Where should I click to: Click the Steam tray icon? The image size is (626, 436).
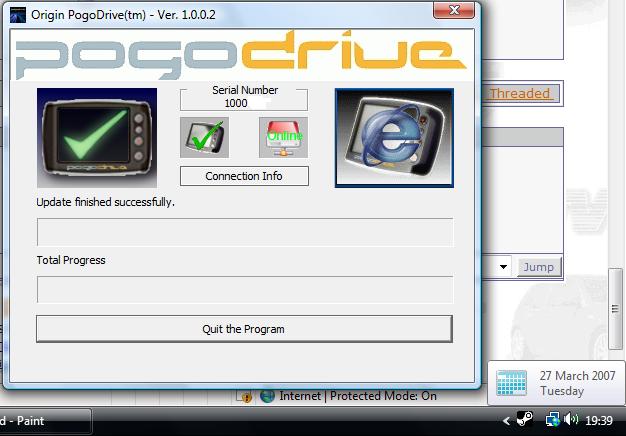(524, 420)
